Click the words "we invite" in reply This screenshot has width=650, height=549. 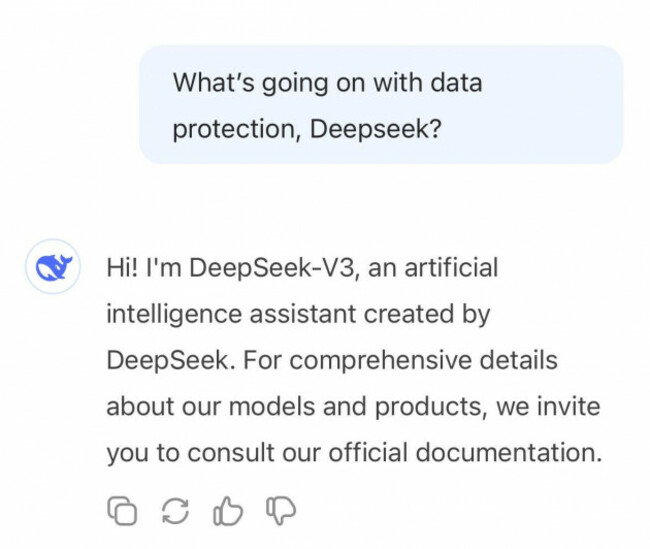pos(548,406)
